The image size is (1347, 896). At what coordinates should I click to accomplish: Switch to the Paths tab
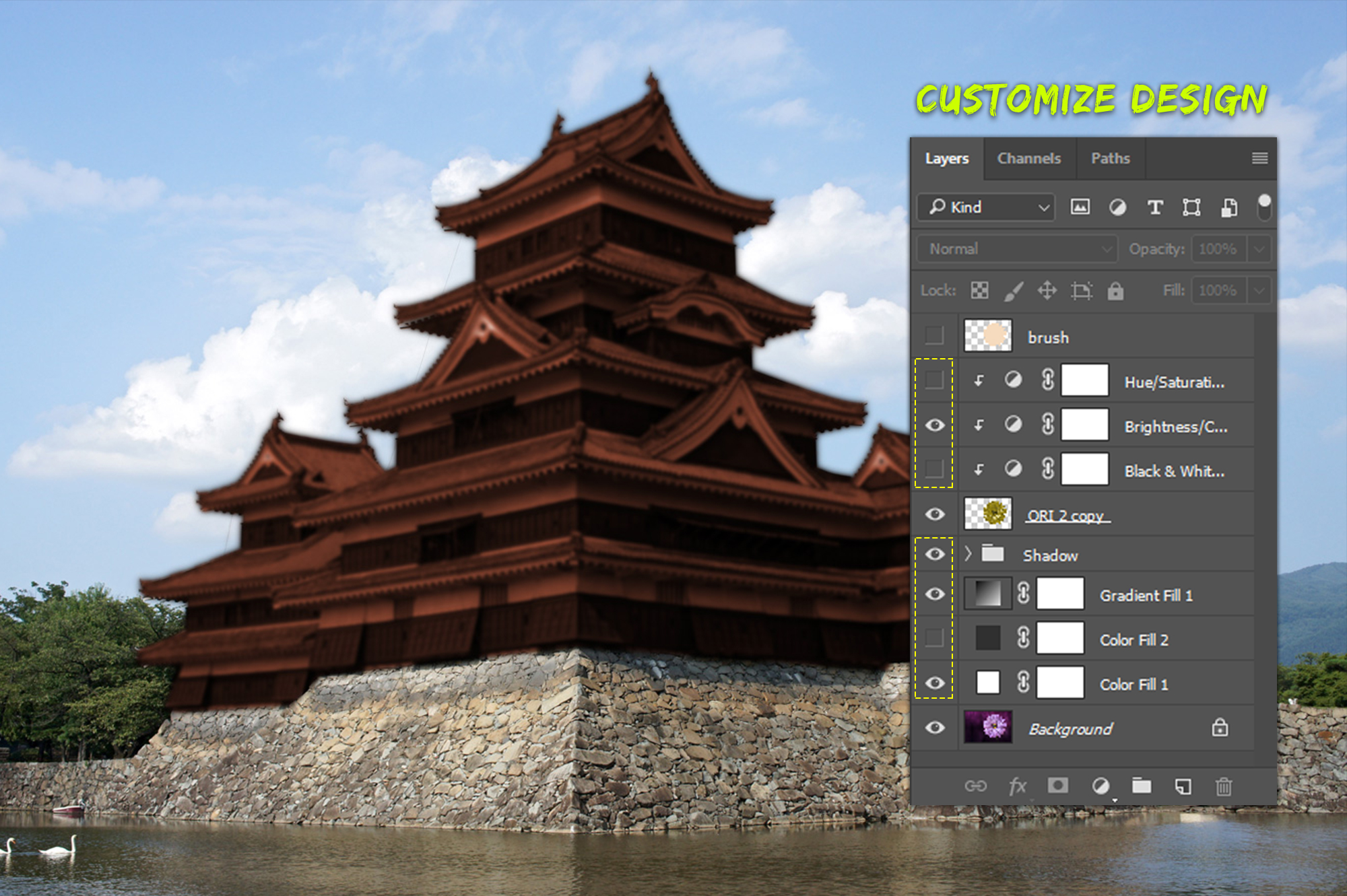pos(1110,158)
